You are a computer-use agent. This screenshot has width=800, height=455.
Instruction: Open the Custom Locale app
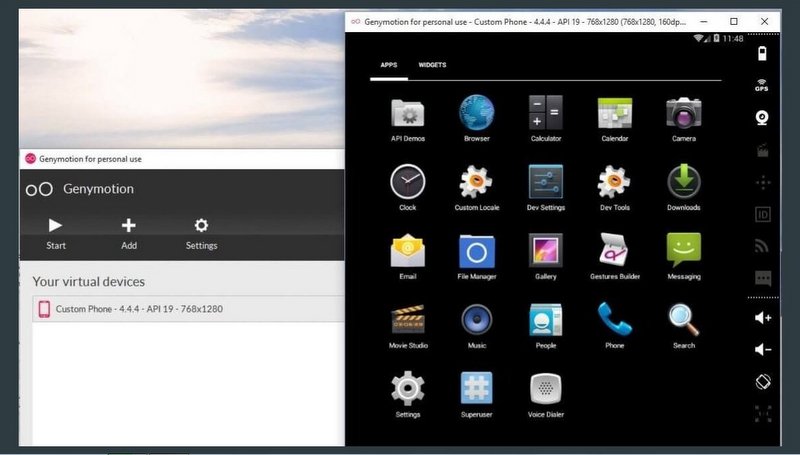pyautogui.click(x=477, y=187)
